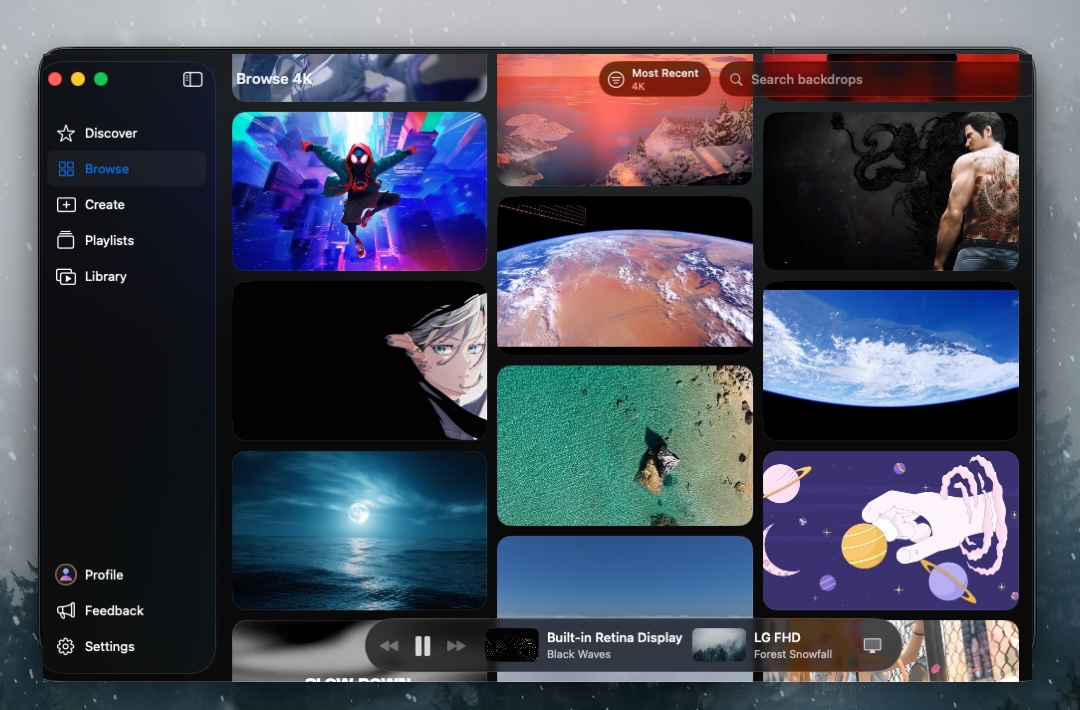The width and height of the screenshot is (1080, 710).
Task: Open the Feedback label
Action: click(114, 610)
